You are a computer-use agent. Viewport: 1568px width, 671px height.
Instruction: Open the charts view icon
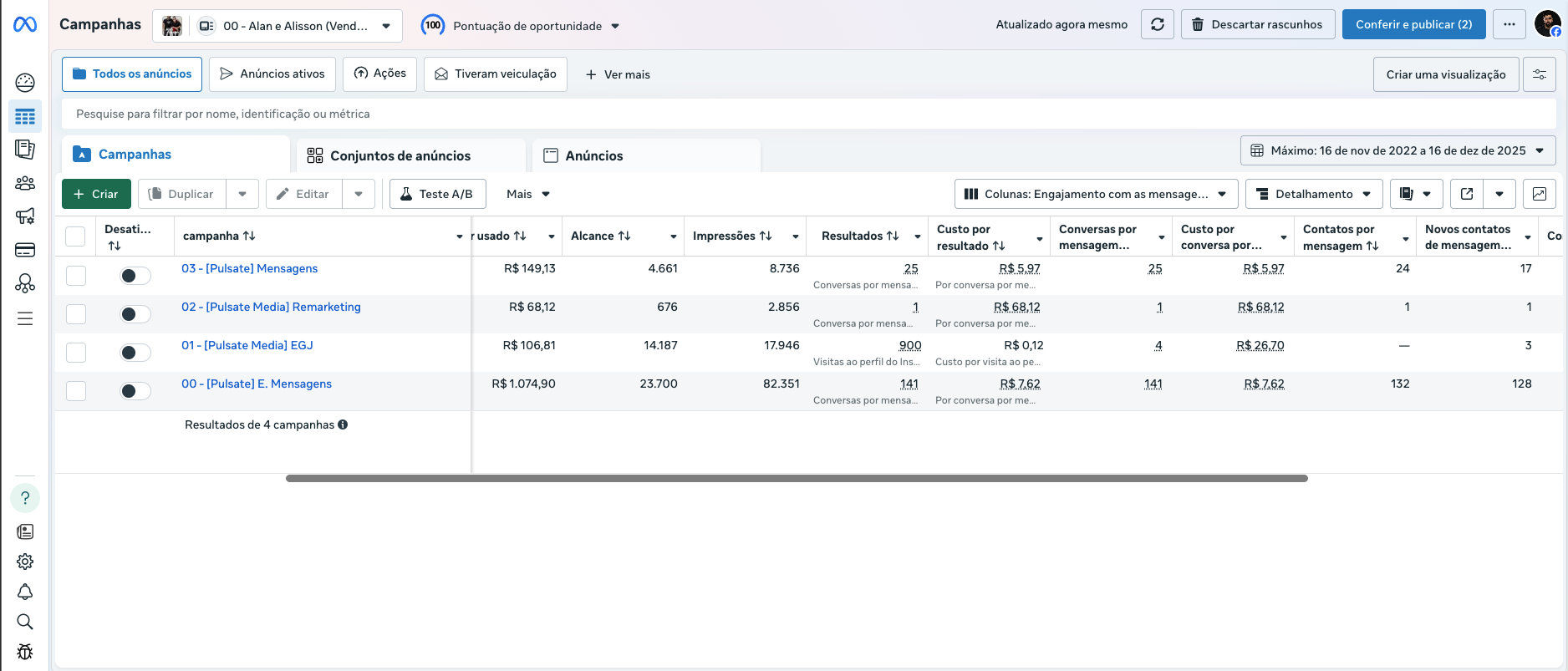[1539, 194]
